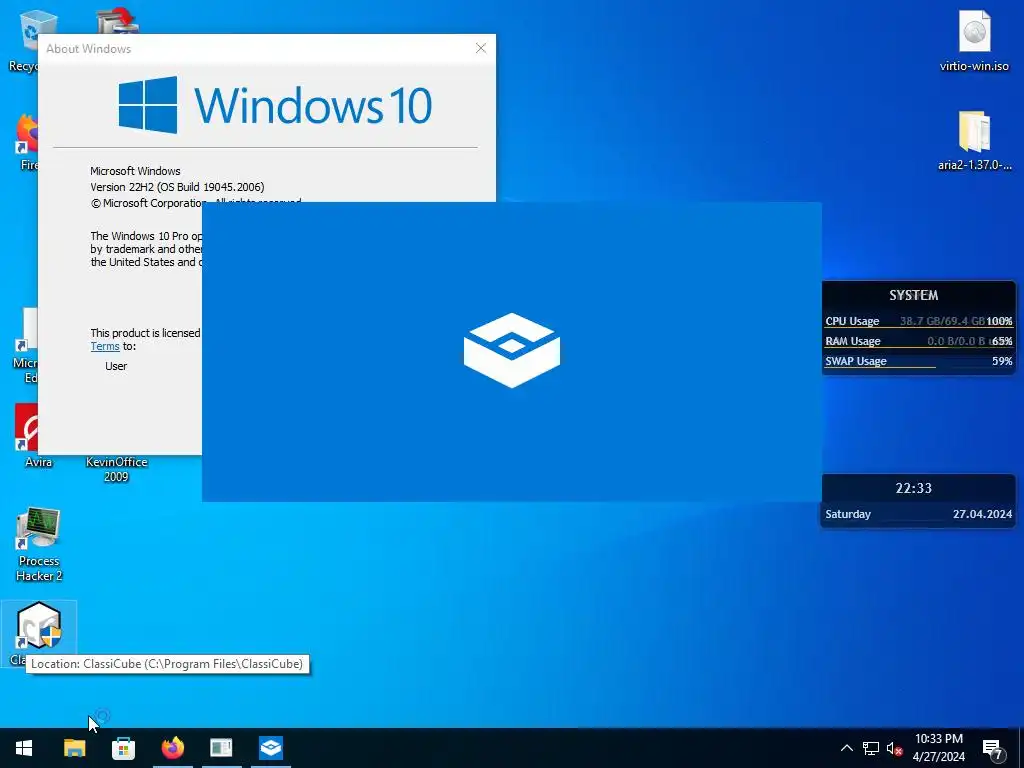Click the KevinOffice 2009 desktop label
Image resolution: width=1024 pixels, height=768 pixels.
116,469
